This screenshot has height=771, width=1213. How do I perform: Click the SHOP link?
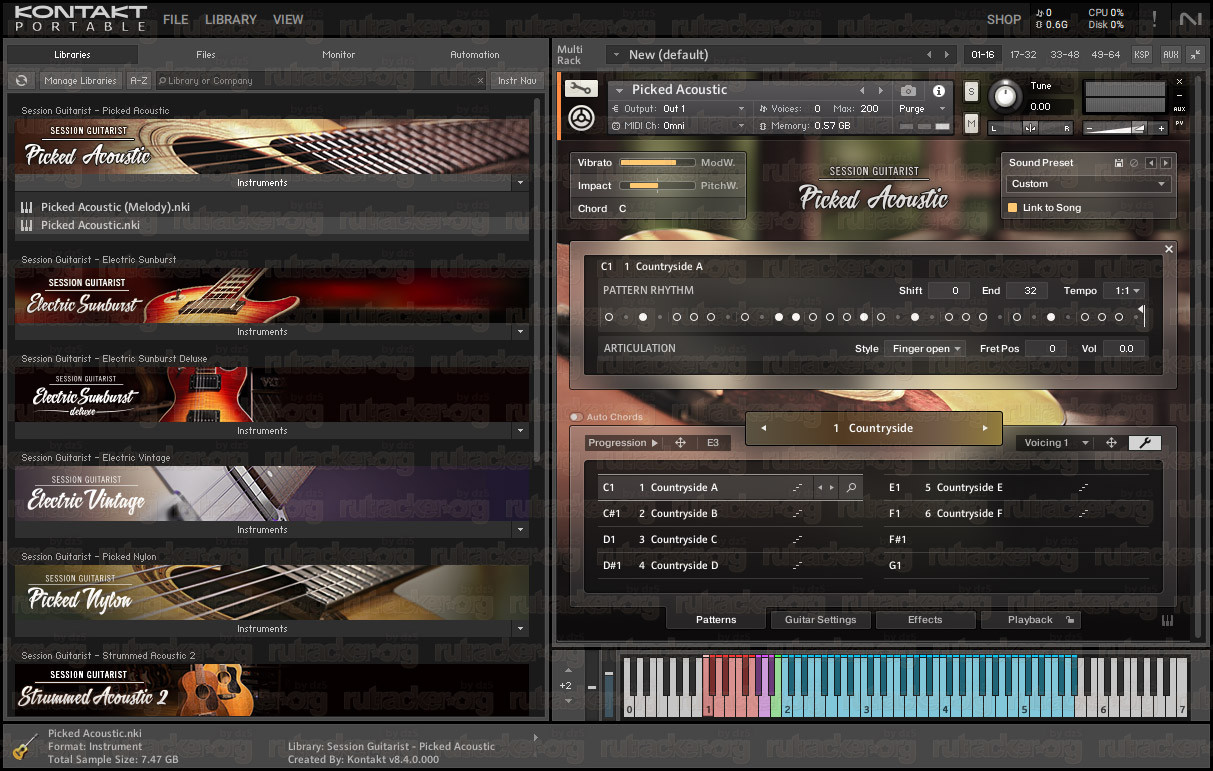coord(1004,19)
